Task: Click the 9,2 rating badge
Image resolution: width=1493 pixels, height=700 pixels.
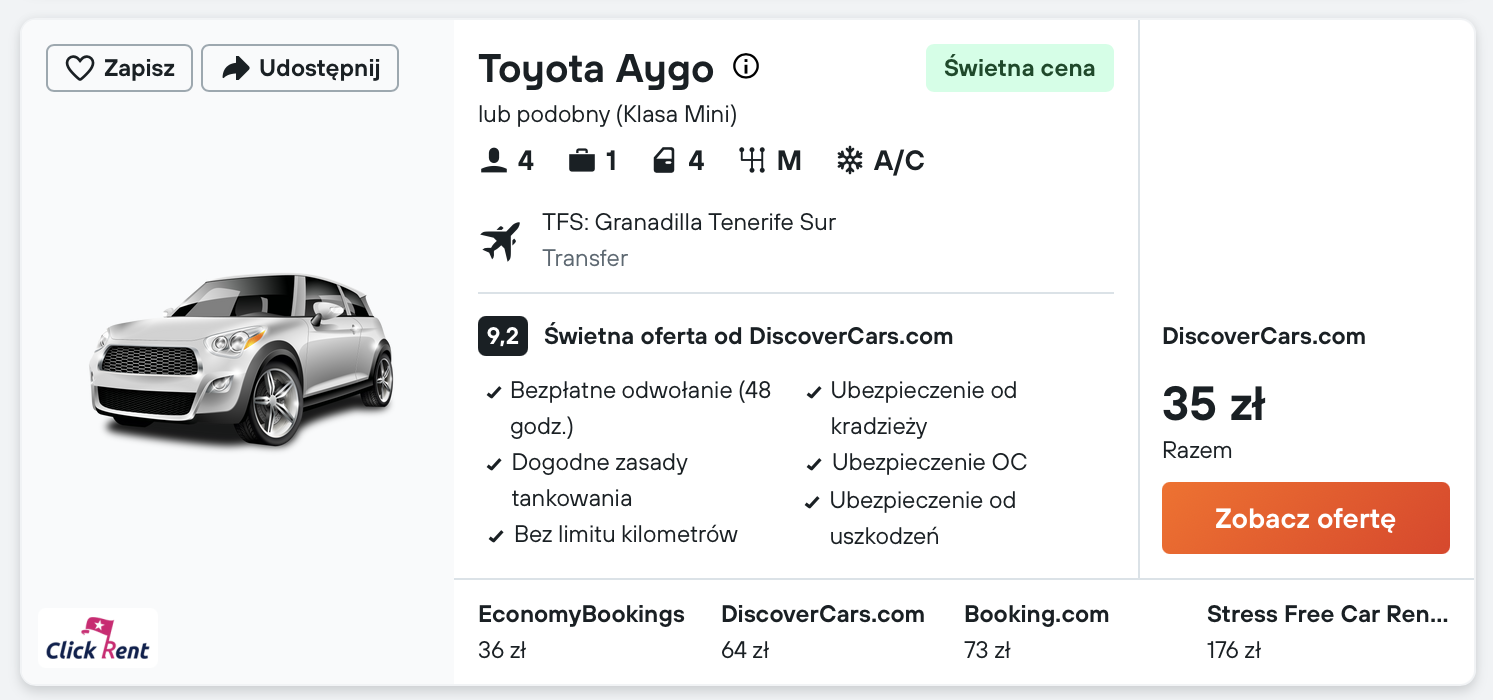Action: (x=502, y=336)
